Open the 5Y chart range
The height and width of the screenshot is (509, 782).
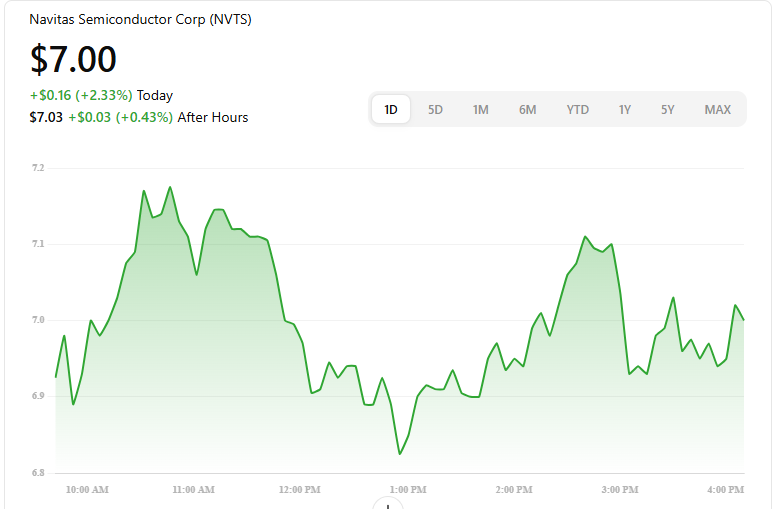[x=668, y=110]
